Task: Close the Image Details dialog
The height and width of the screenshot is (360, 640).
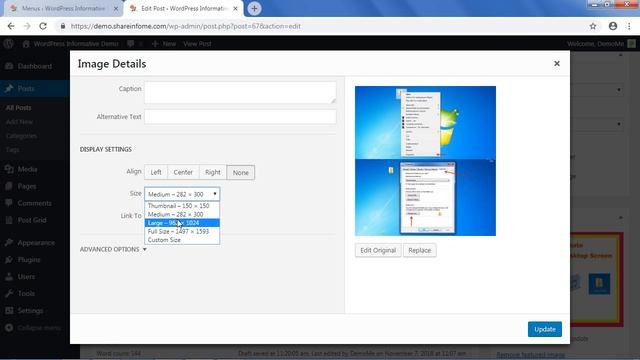Action: click(x=556, y=64)
